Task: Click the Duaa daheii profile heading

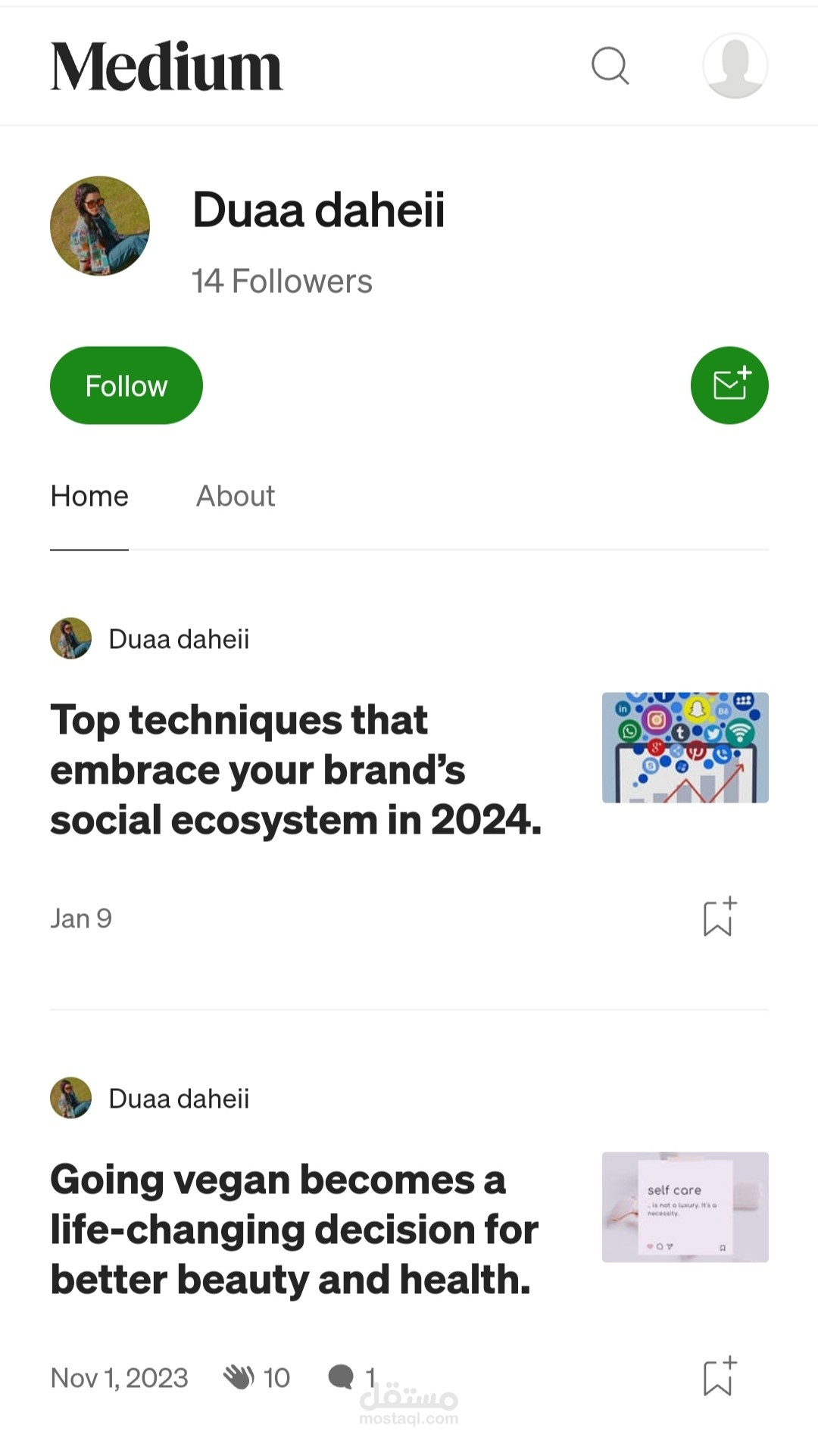Action: click(319, 210)
